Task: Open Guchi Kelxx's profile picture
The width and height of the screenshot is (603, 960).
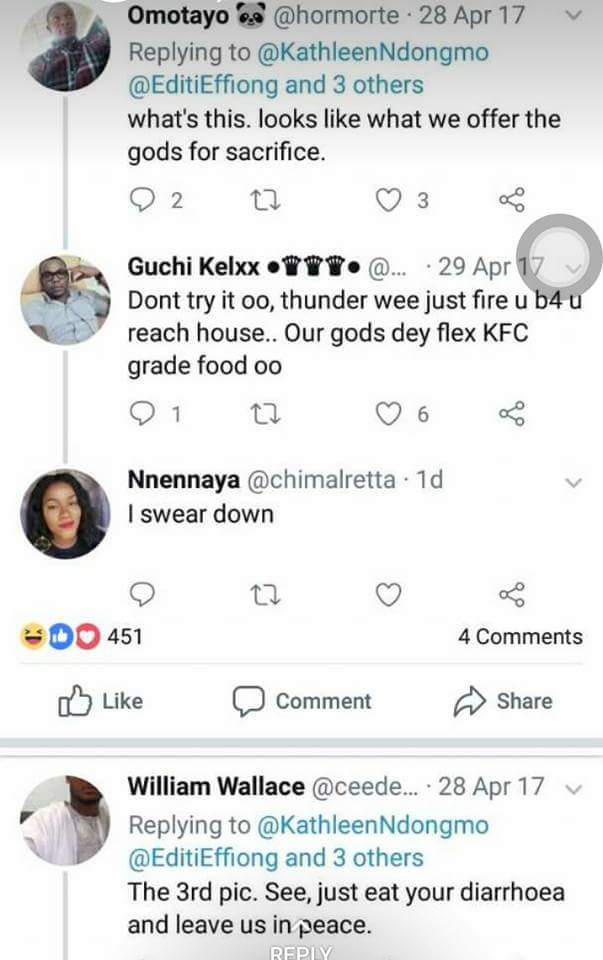Action: pos(65,299)
